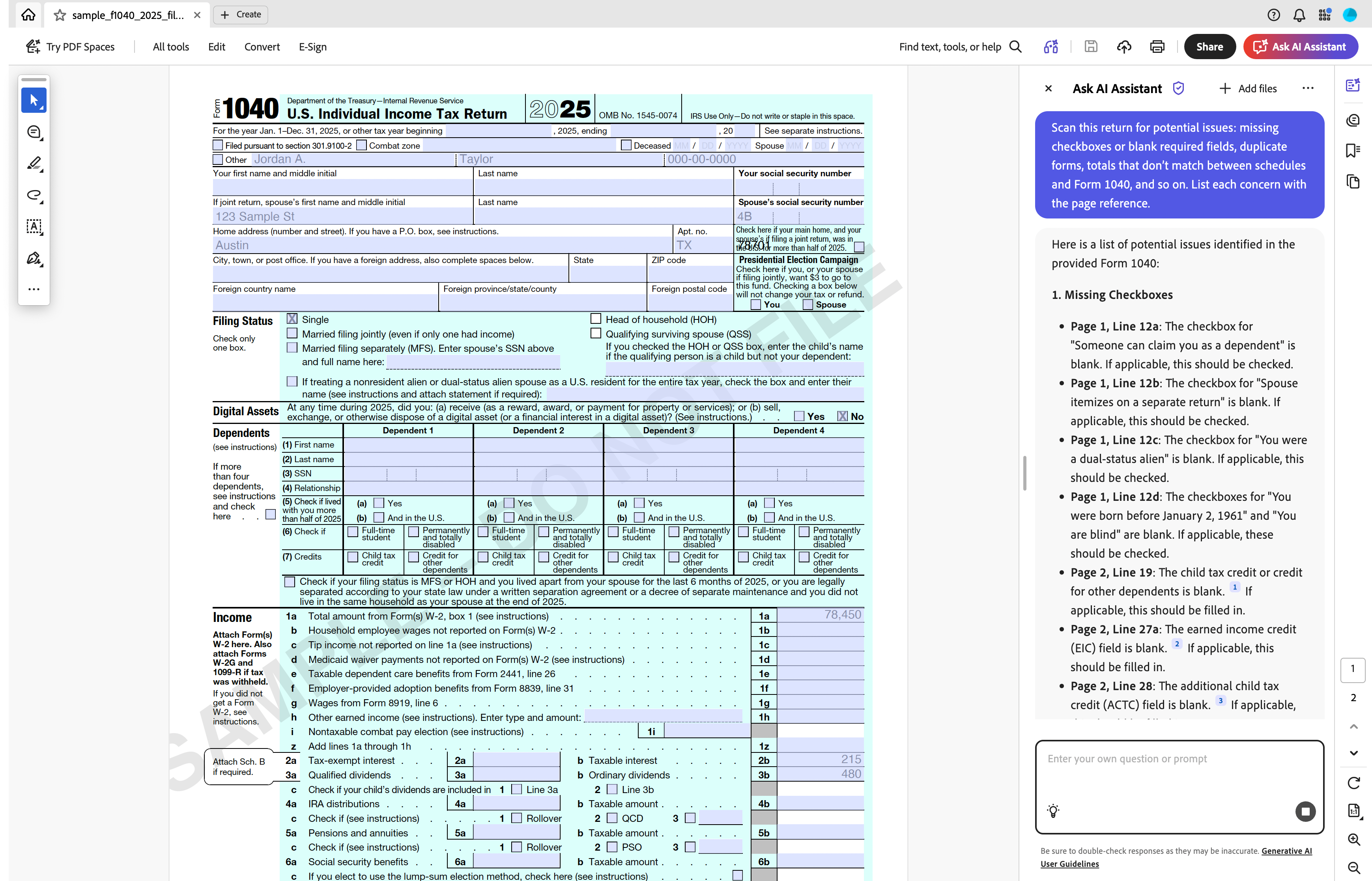Stop AI response generation button
This screenshot has height=881, width=1372.
click(1305, 811)
